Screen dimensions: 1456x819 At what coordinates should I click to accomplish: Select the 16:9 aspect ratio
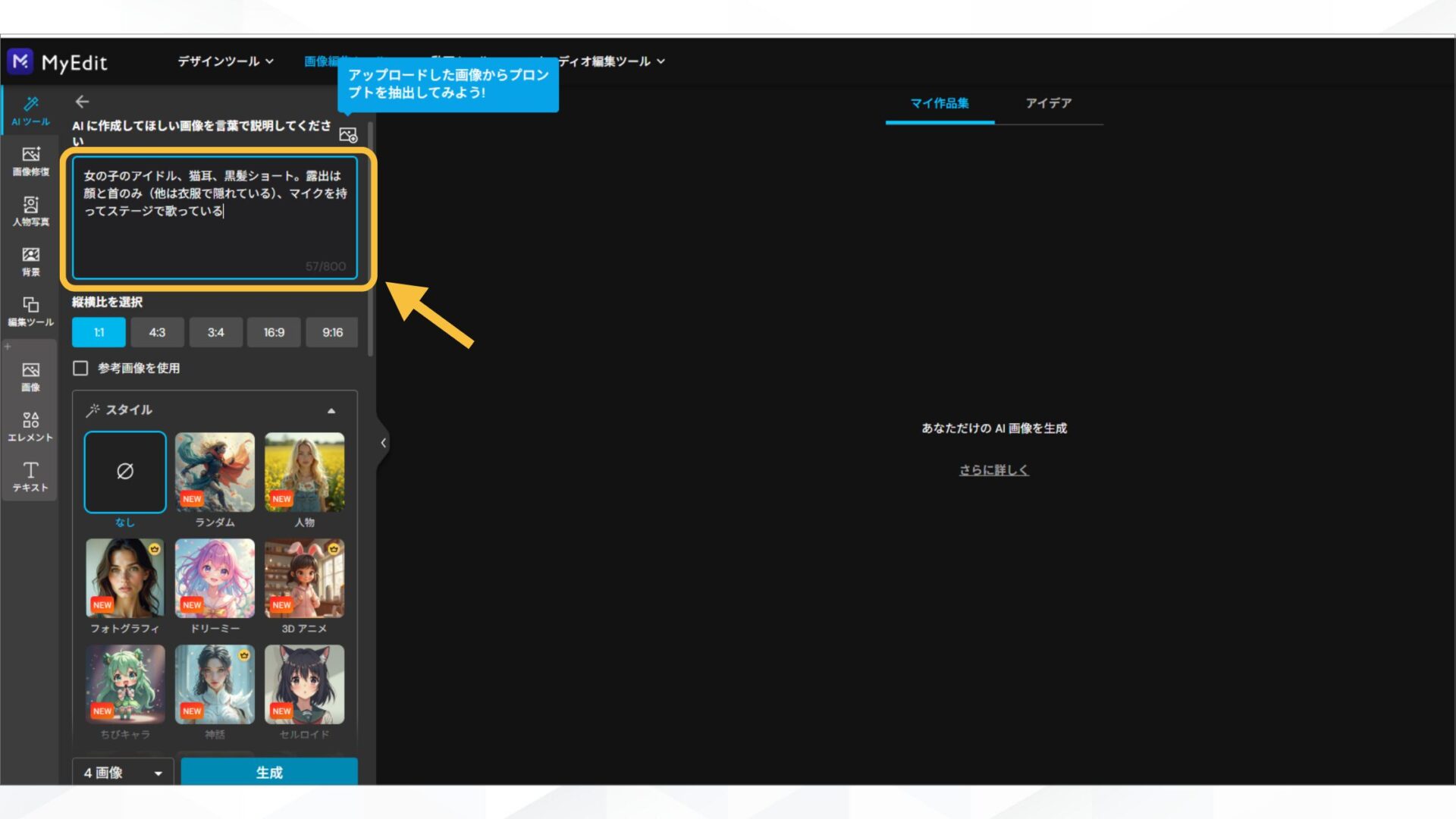click(x=274, y=332)
